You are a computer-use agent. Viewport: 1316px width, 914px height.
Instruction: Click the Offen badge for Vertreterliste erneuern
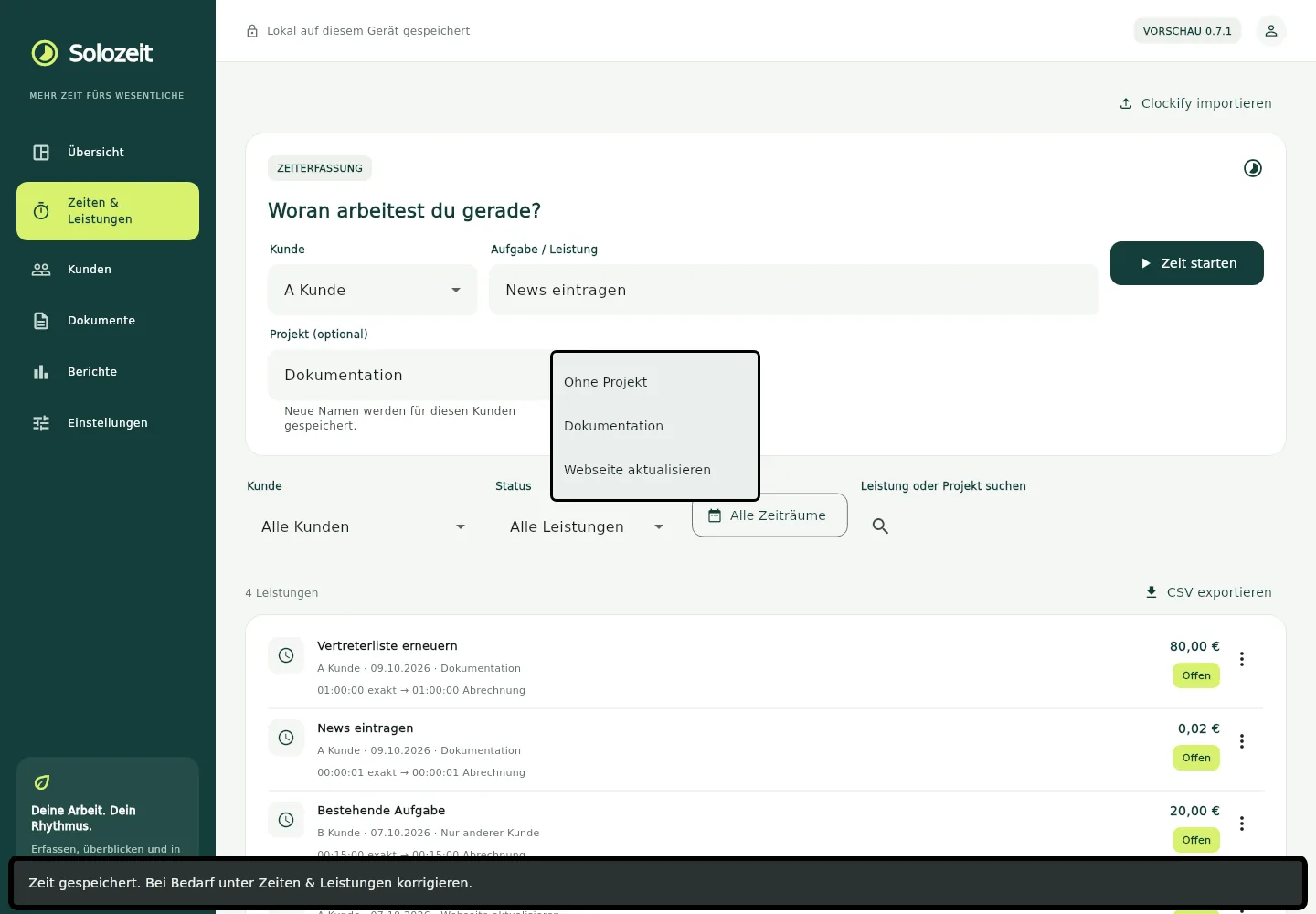[1196, 675]
